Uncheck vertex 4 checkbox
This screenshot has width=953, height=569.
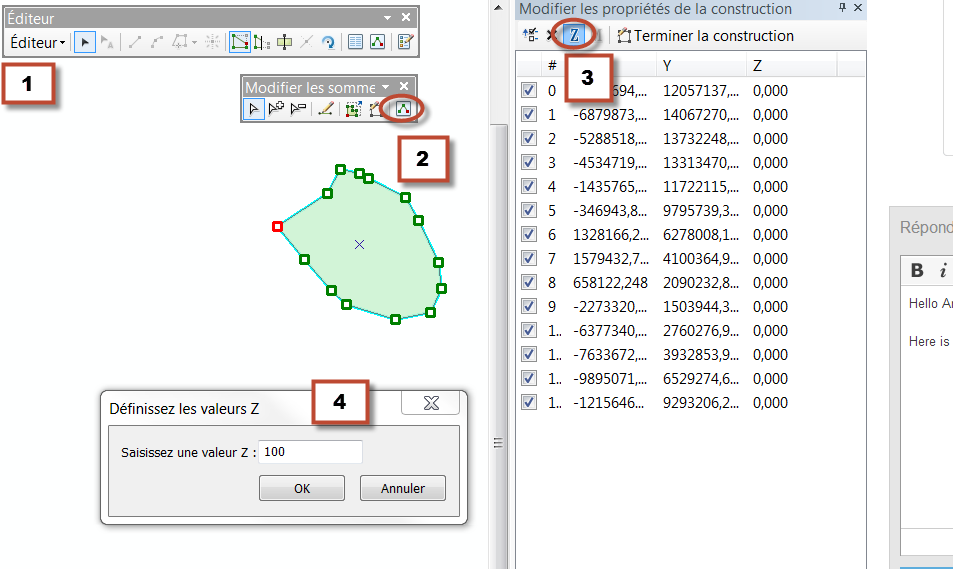529,187
